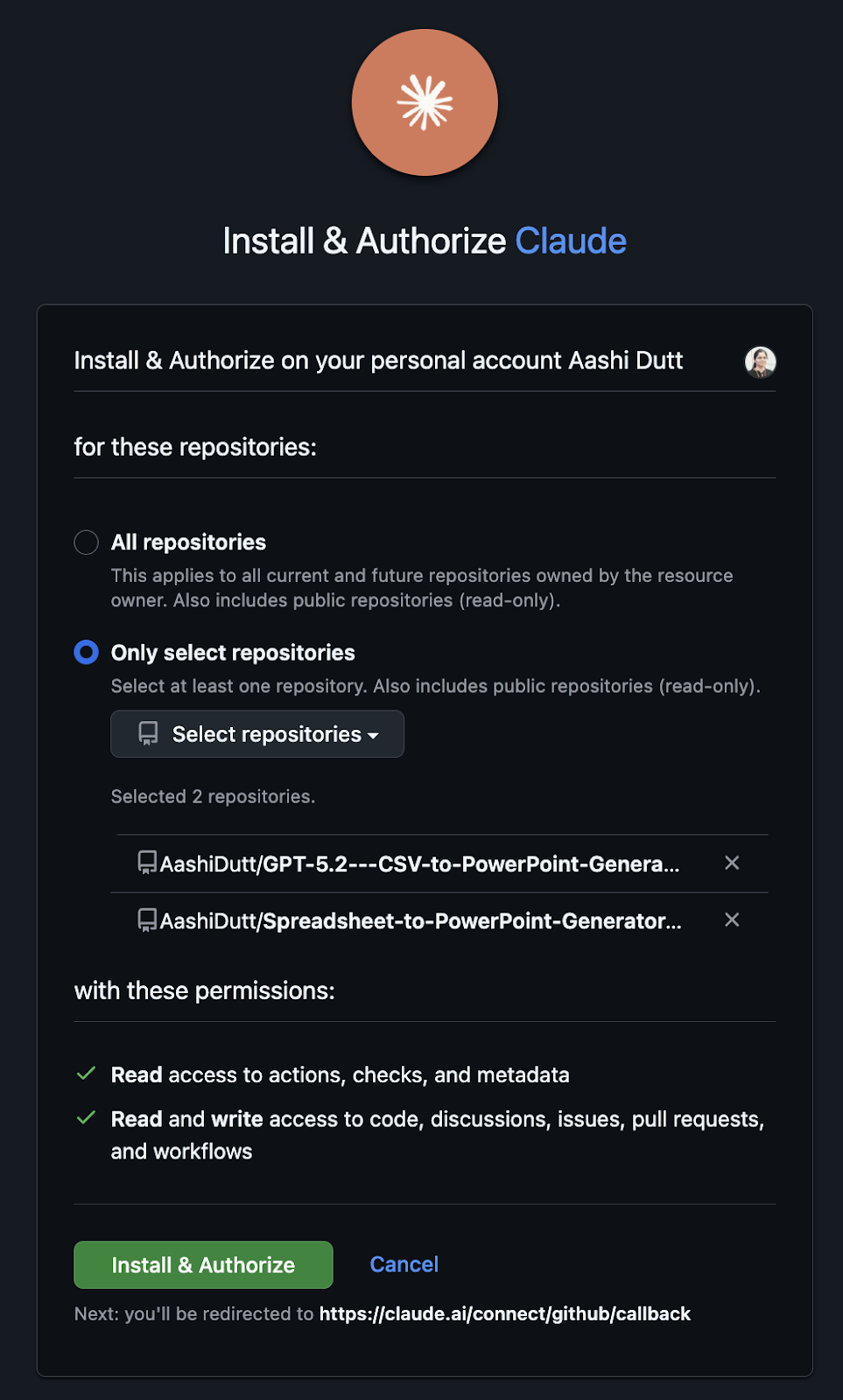This screenshot has height=1400, width=843.
Task: Deselect the Only select repositories radio
Action: point(86,652)
